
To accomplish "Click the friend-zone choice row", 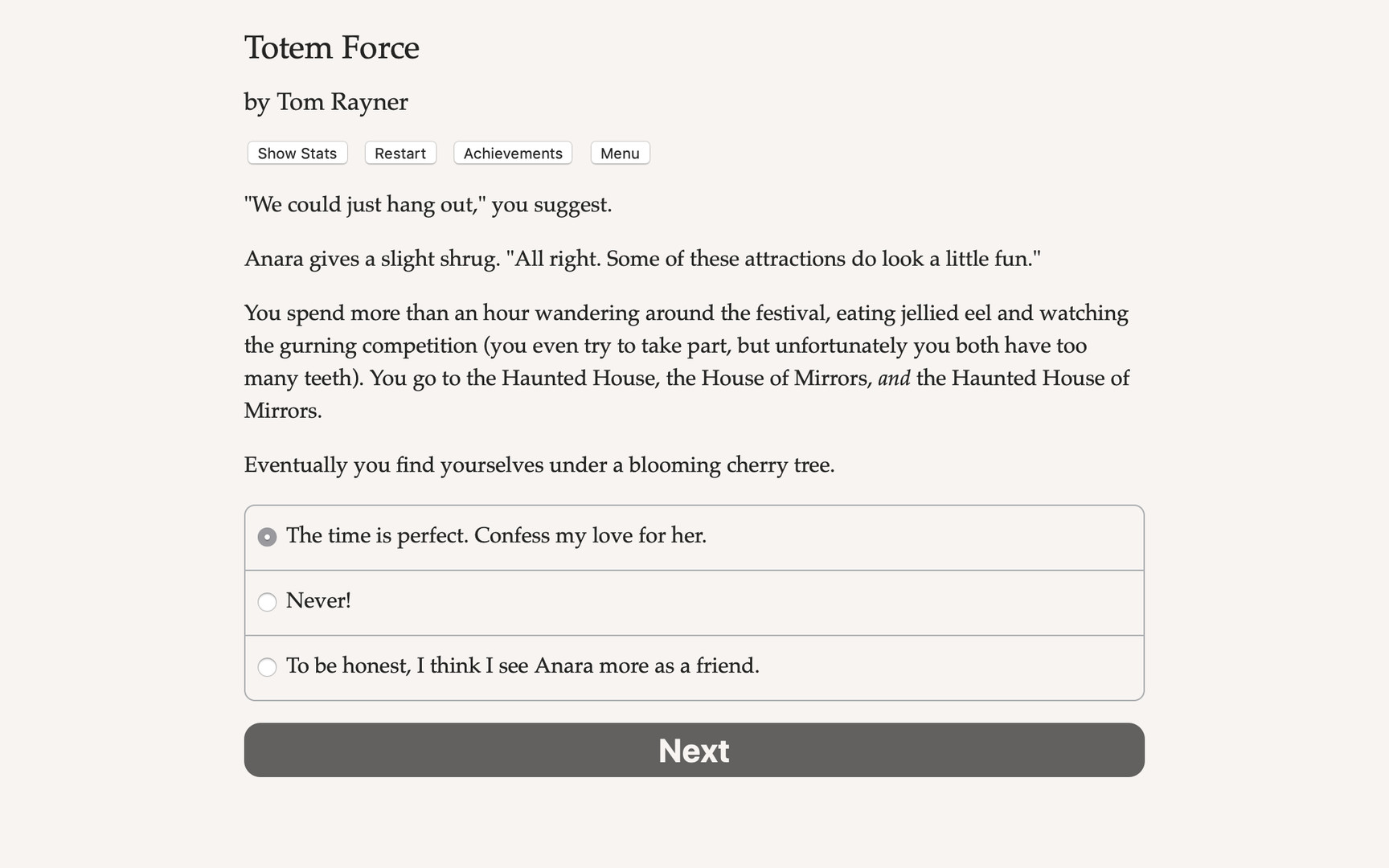I will click(522, 666).
